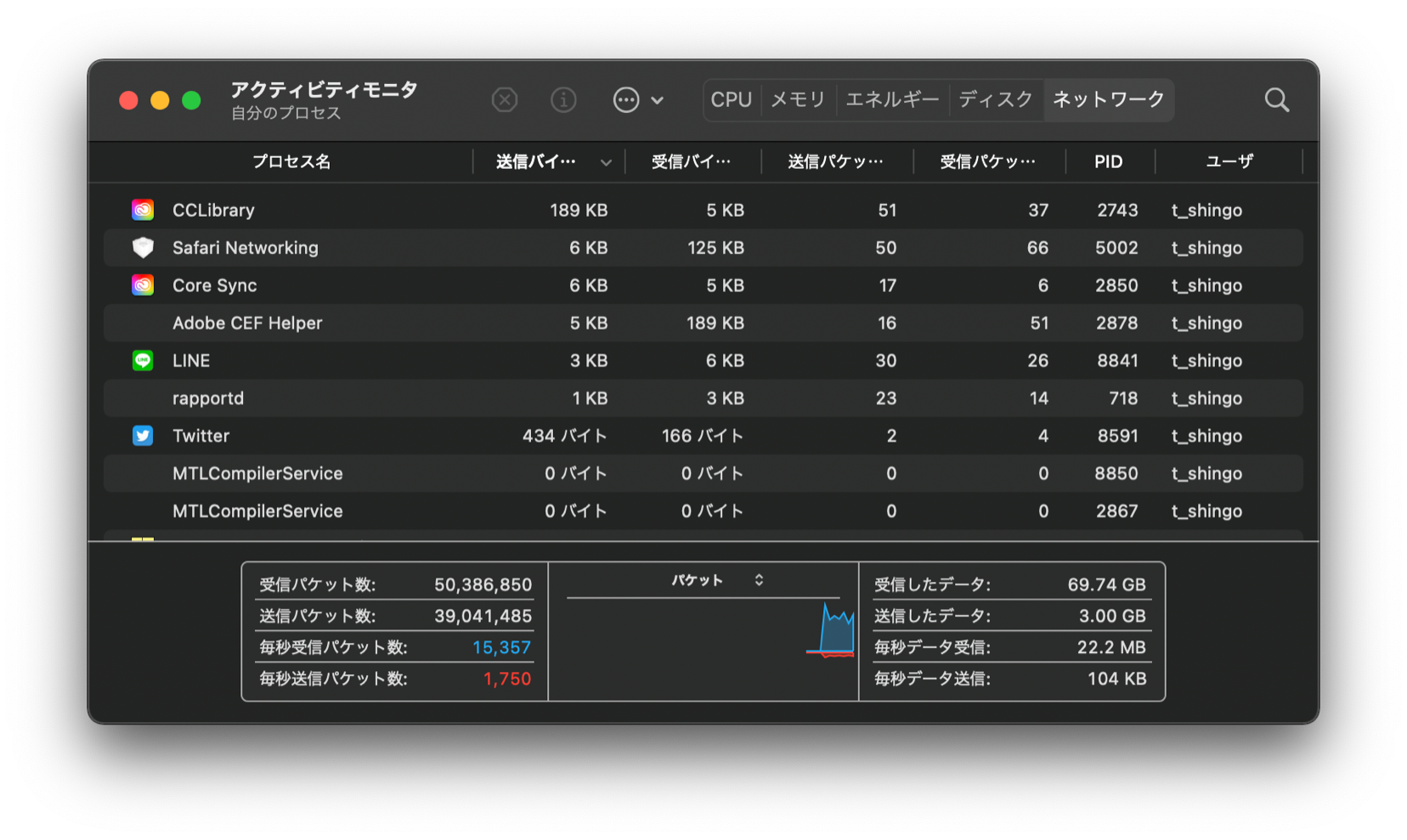Click Safari Networking's 125 KB received value
1407x840 pixels.
click(715, 248)
